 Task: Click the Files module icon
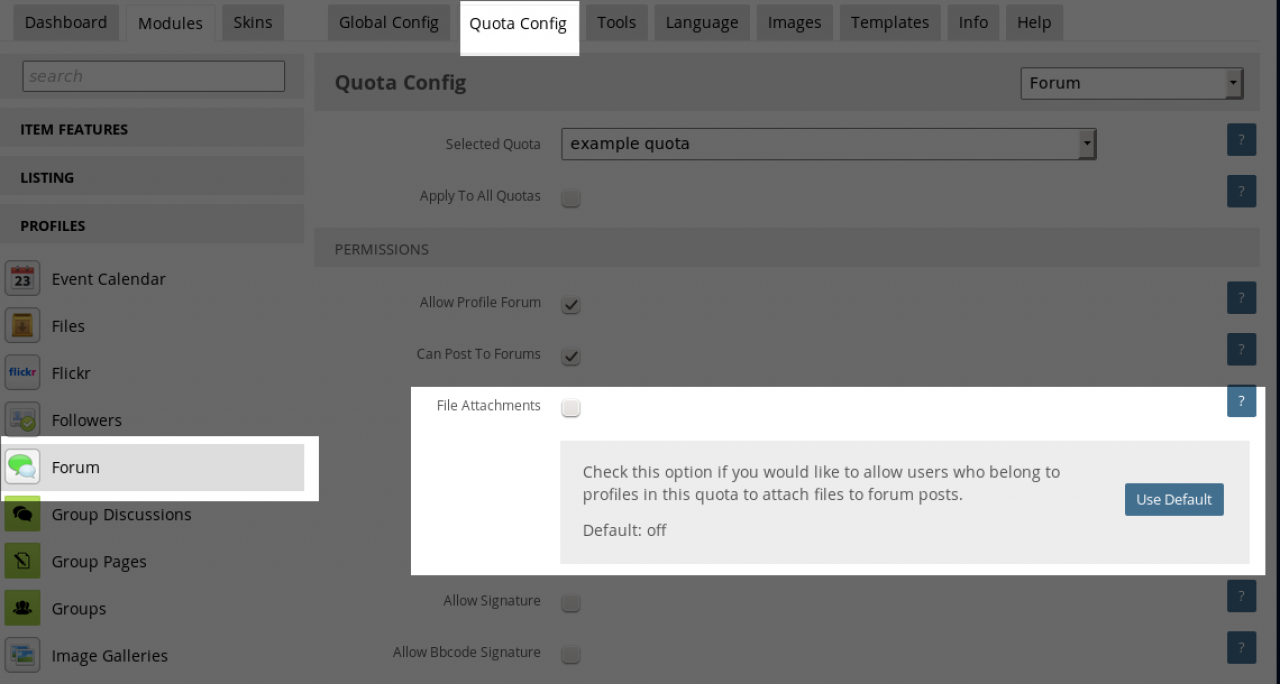coord(23,326)
